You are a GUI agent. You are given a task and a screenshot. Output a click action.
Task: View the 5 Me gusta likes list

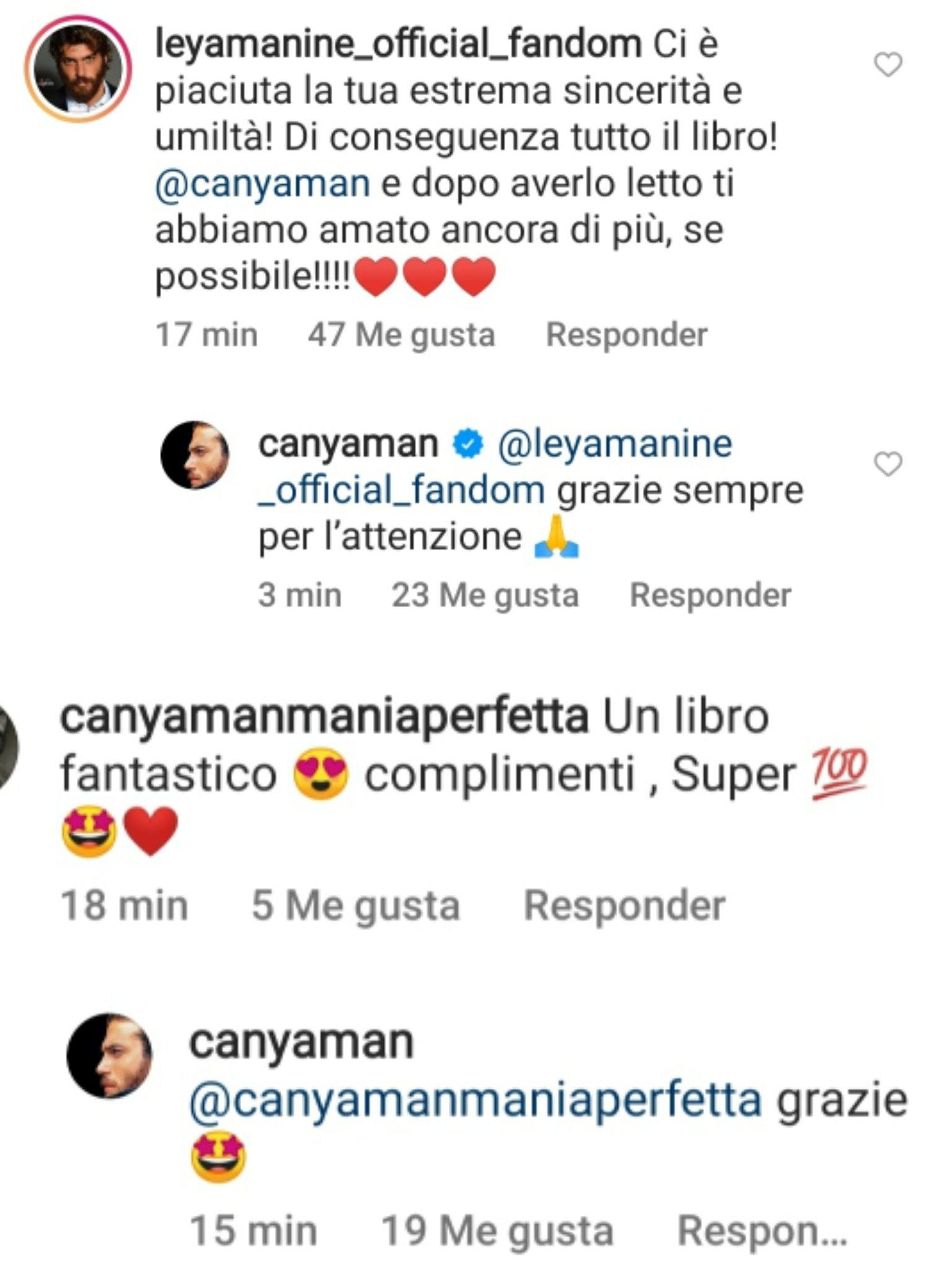point(356,906)
